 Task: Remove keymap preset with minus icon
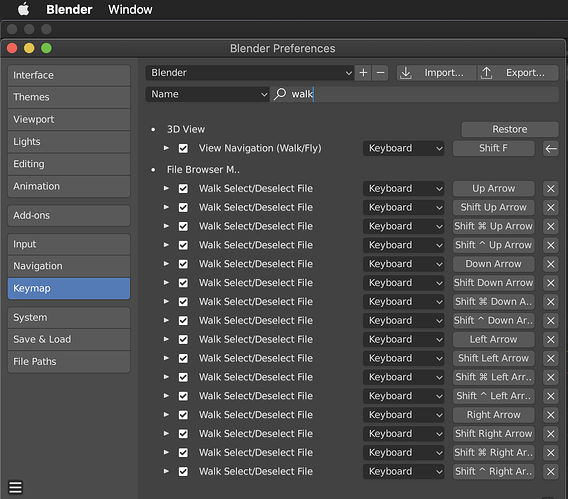point(380,73)
